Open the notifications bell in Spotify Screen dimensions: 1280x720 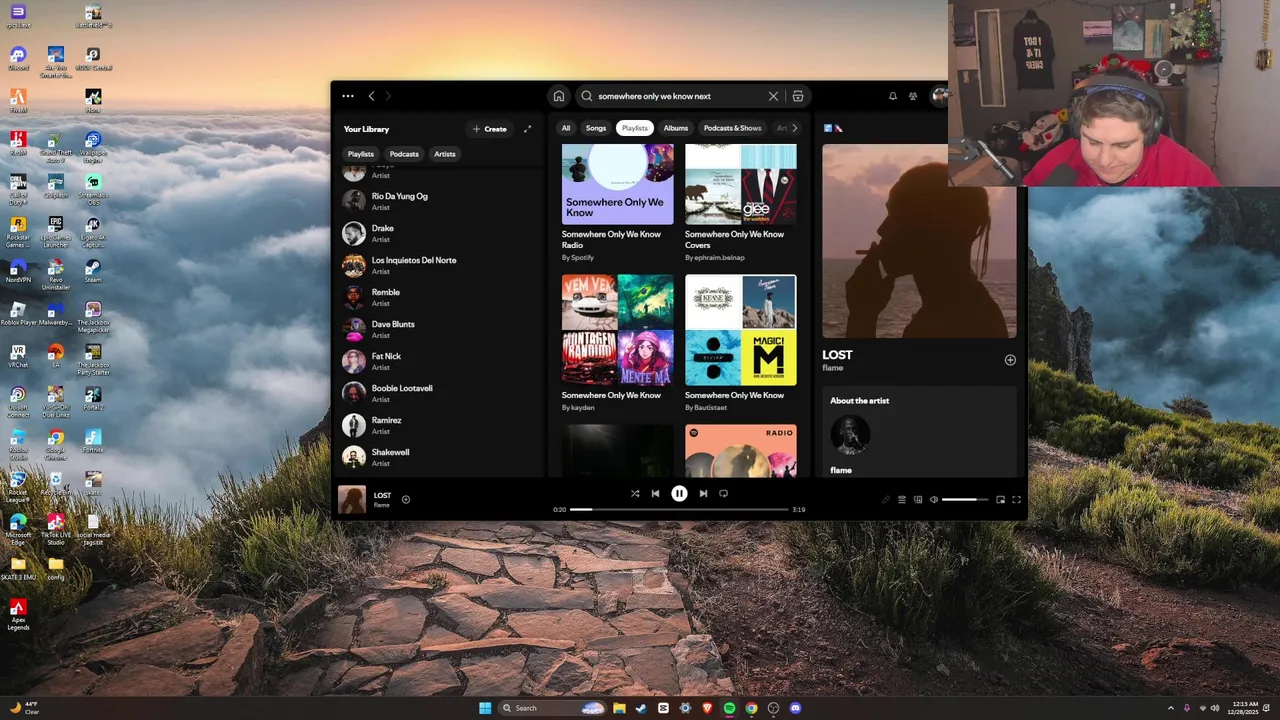point(893,96)
